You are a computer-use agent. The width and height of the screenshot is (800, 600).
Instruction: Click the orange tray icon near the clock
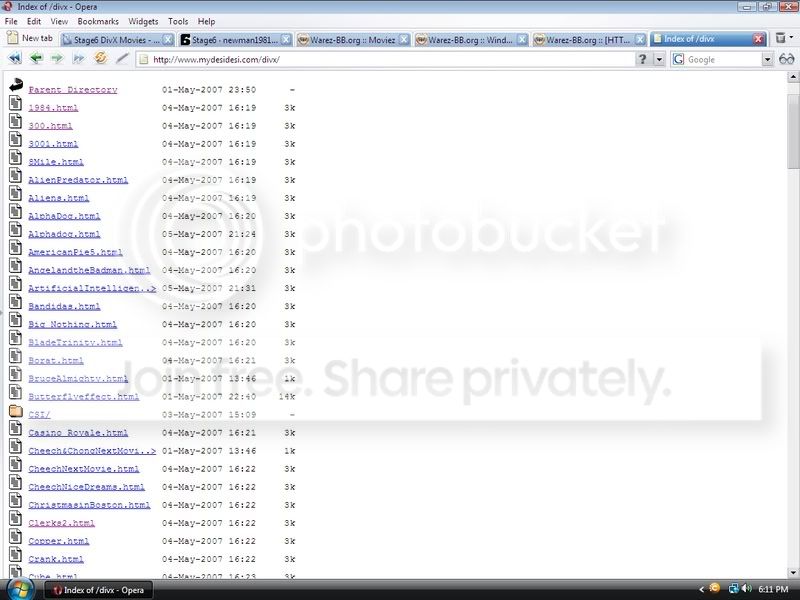714,588
